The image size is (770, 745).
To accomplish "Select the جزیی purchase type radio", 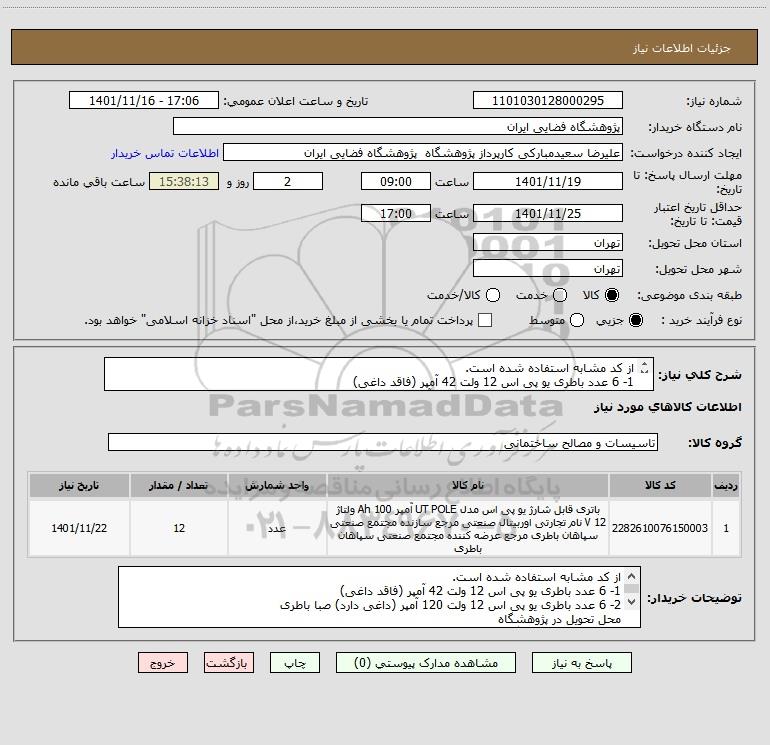I will [x=636, y=320].
